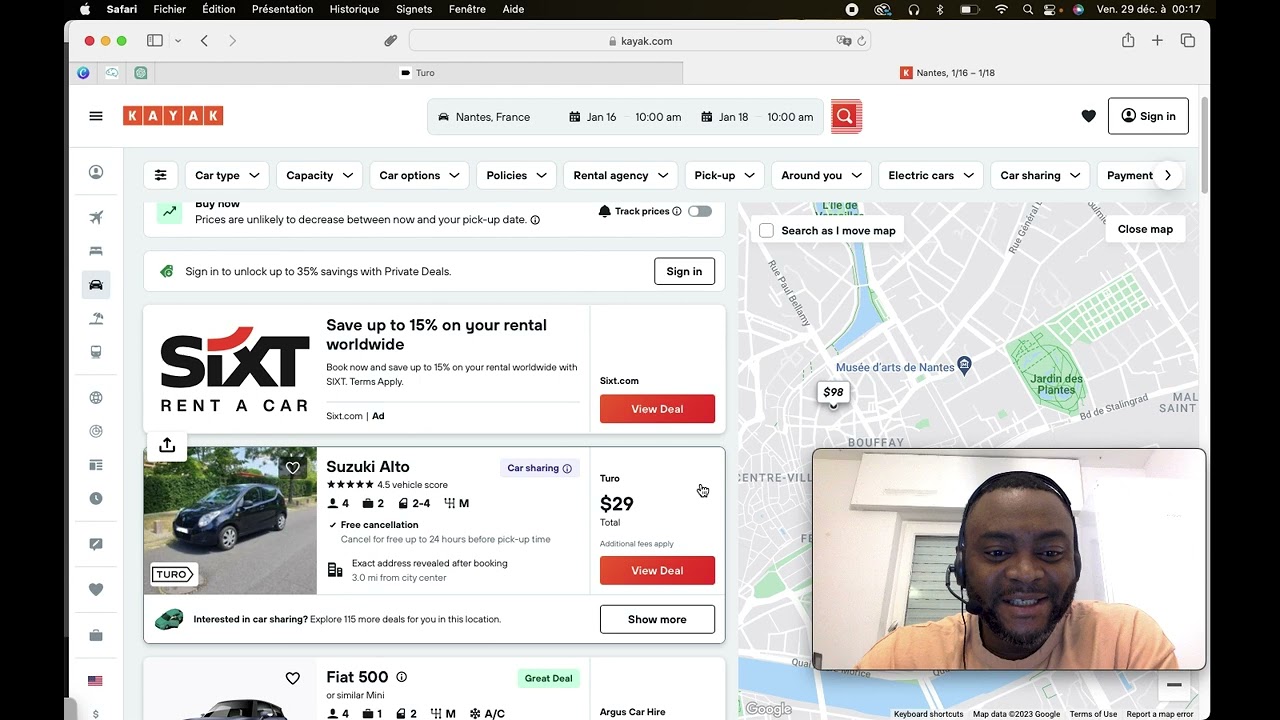Click the Nantes, France location field
Screen dimensions: 1280x720
[x=494, y=117]
